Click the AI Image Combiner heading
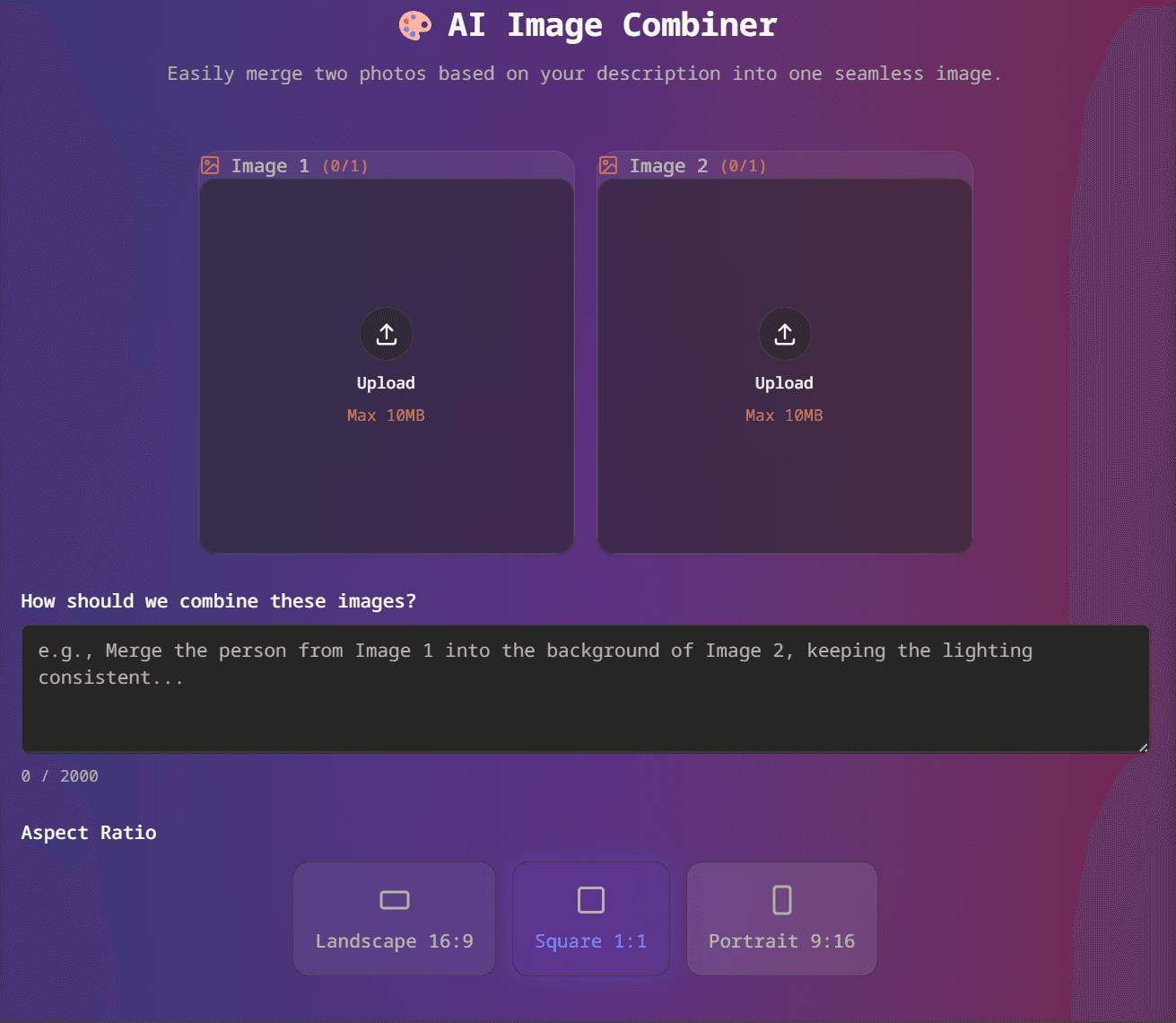The image size is (1176, 1023). click(612, 24)
